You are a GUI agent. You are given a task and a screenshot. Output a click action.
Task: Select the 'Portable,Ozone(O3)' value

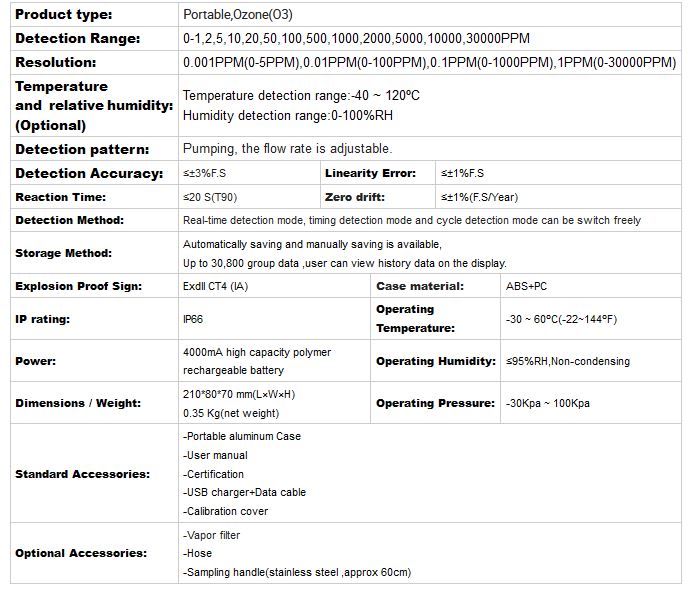coord(238,15)
